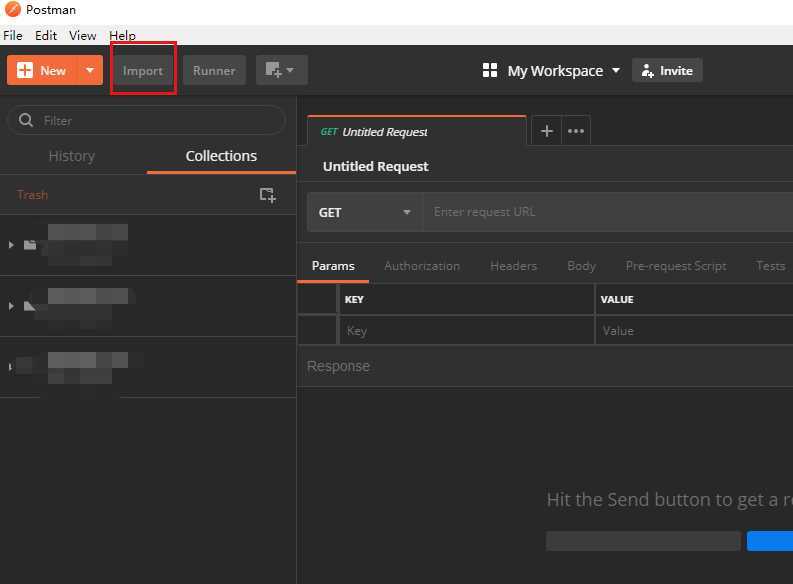Click the New button plus icon

(24, 70)
